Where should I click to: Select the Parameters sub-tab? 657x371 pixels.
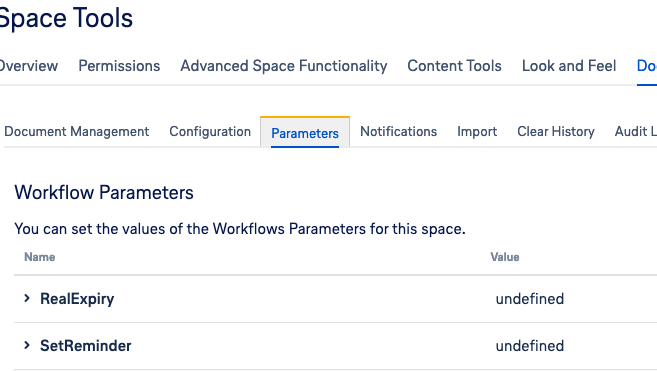click(305, 133)
